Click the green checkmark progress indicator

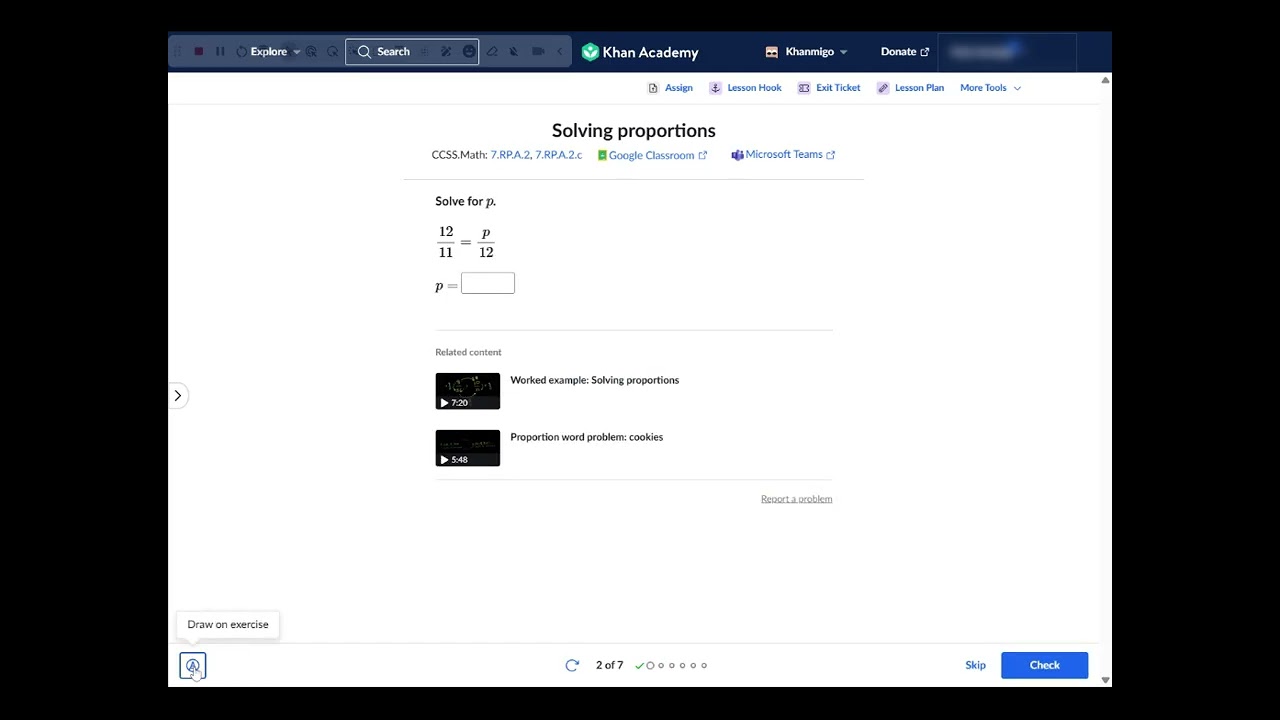[x=639, y=665]
